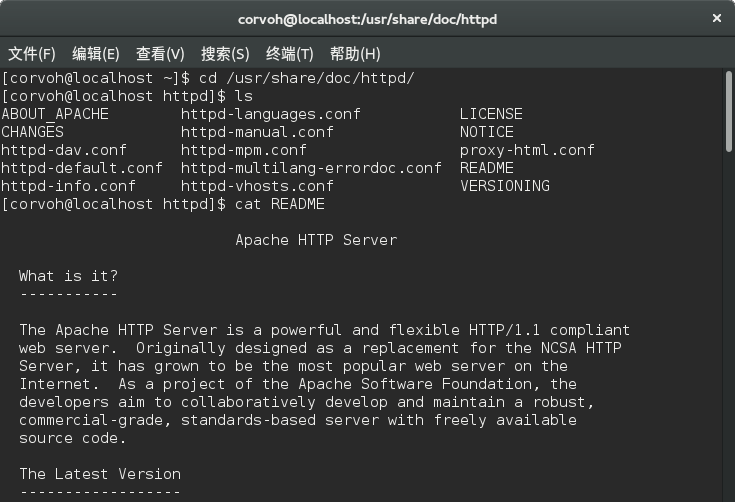Click 'The Latest Version' heading

(x=100, y=474)
